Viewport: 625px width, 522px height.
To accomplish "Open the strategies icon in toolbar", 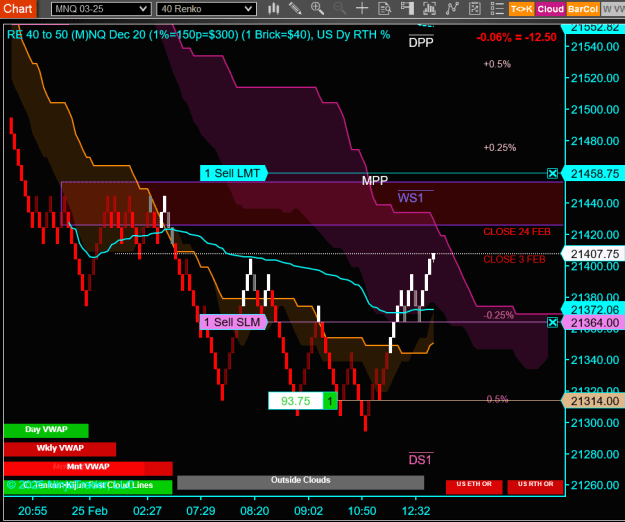I will [474, 8].
